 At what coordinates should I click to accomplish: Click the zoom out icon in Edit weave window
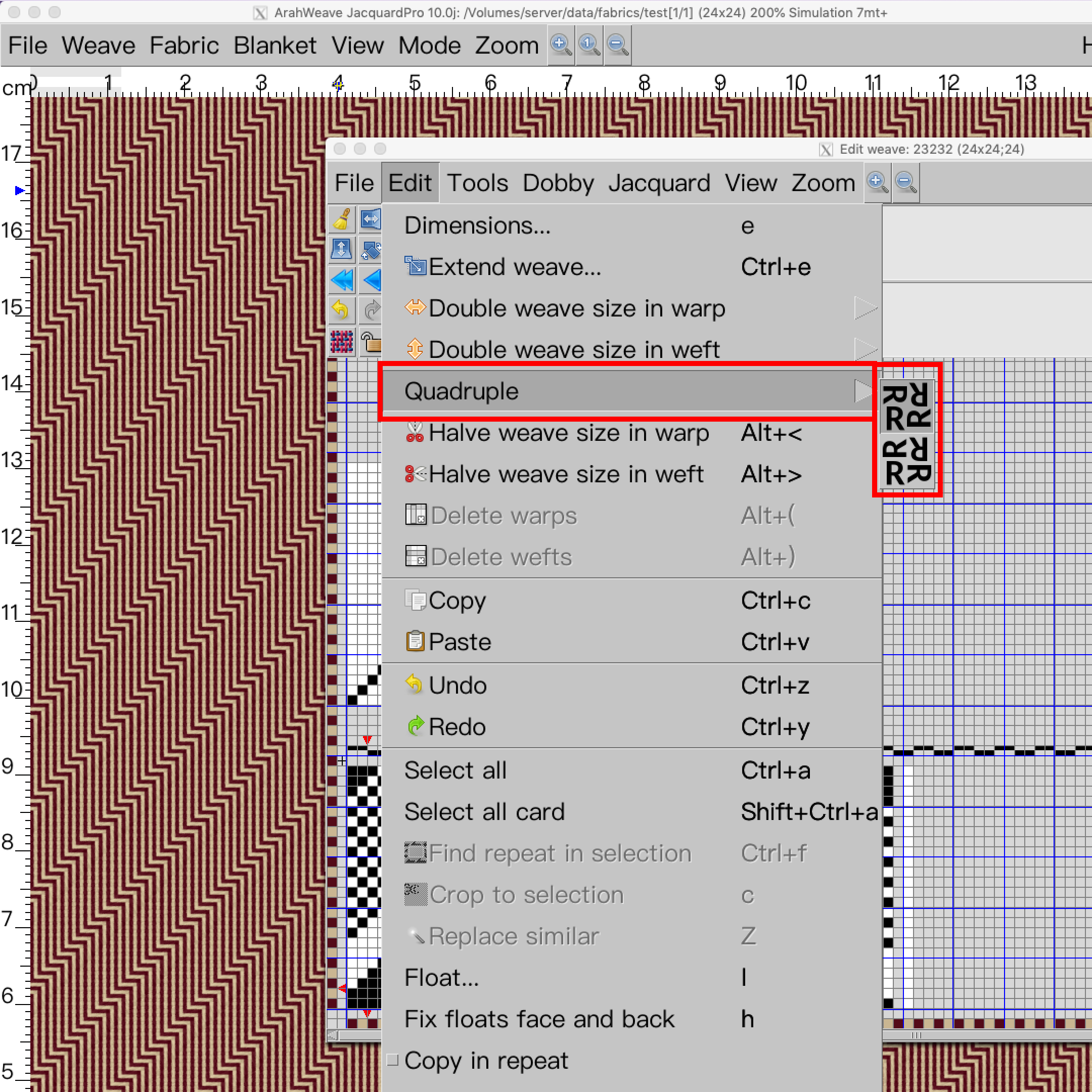(x=905, y=183)
